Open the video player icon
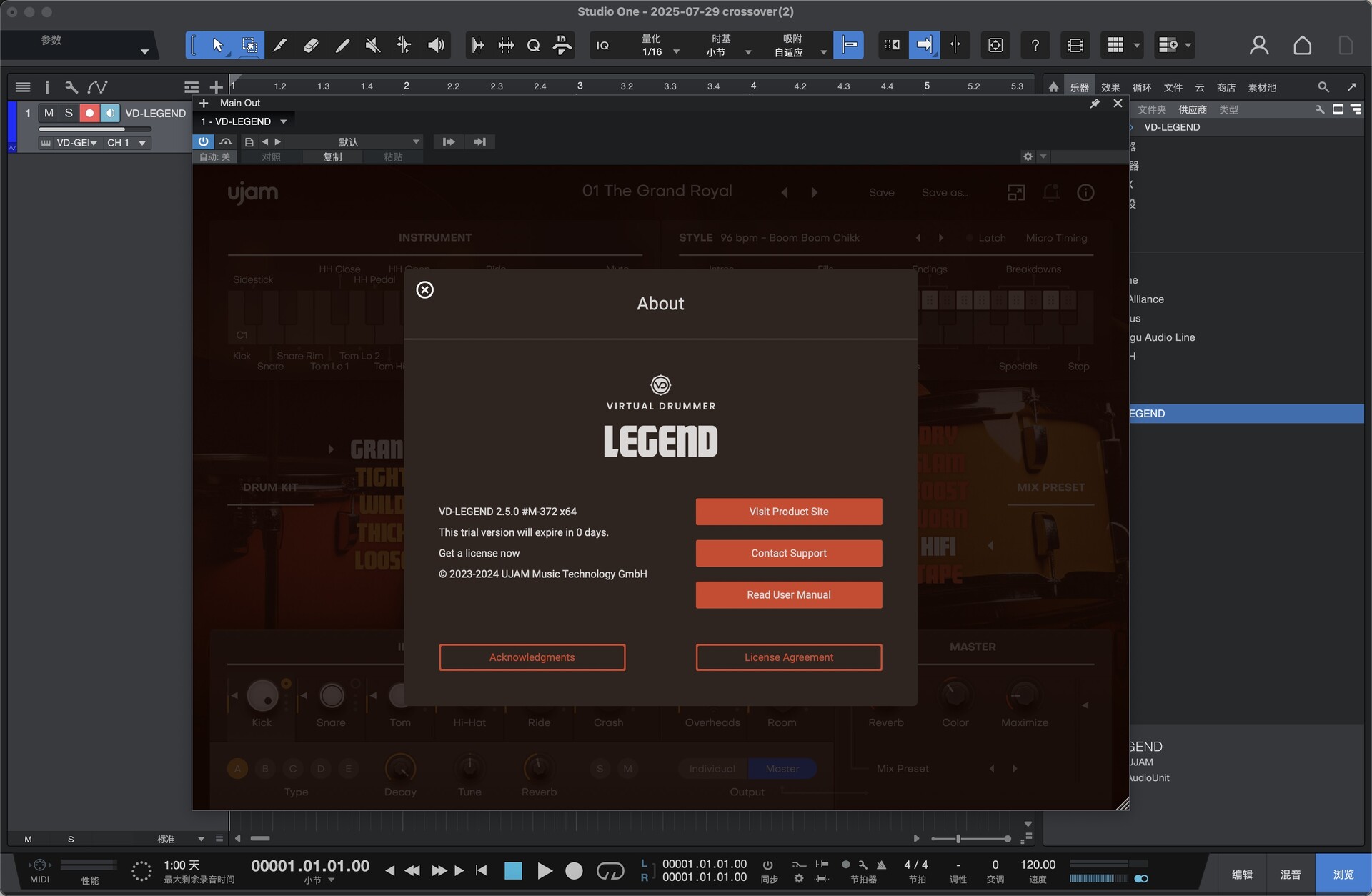The width and height of the screenshot is (1372, 896). [1075, 46]
